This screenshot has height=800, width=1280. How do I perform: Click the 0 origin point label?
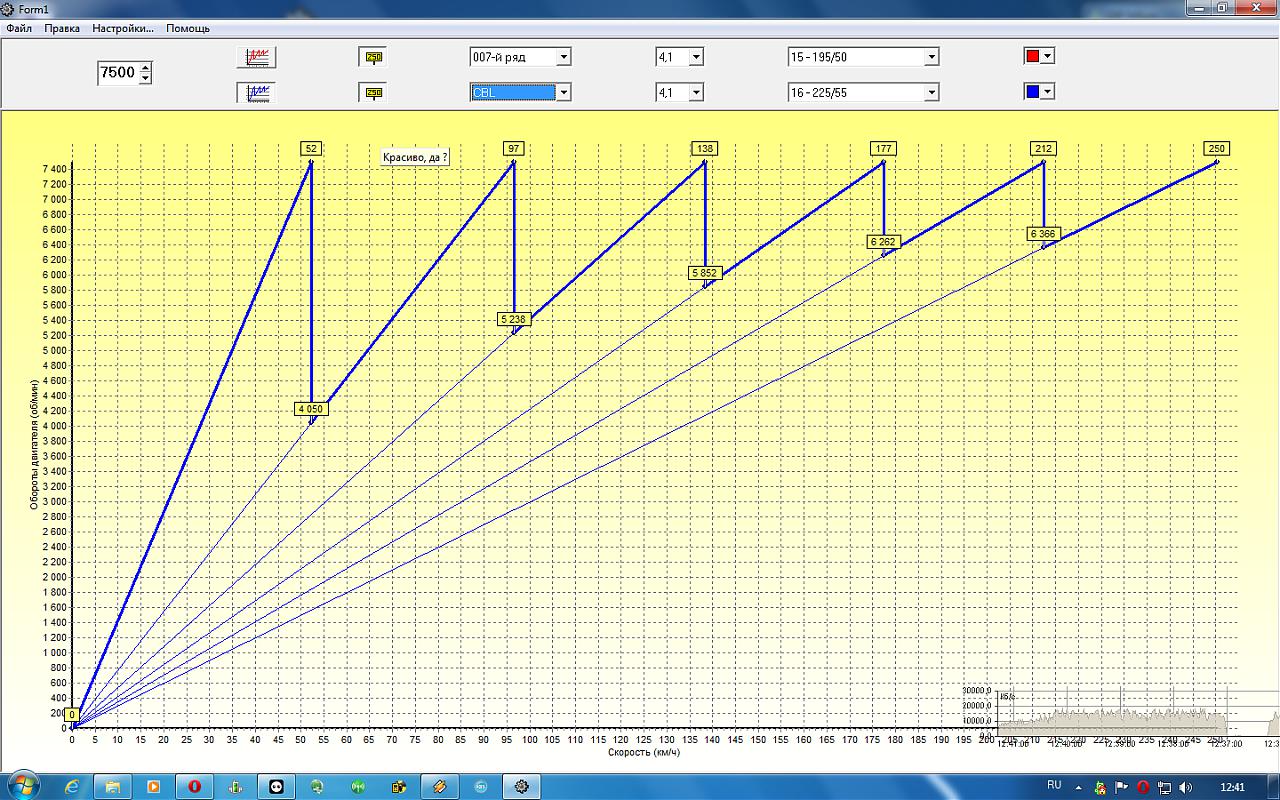pyautogui.click(x=72, y=714)
